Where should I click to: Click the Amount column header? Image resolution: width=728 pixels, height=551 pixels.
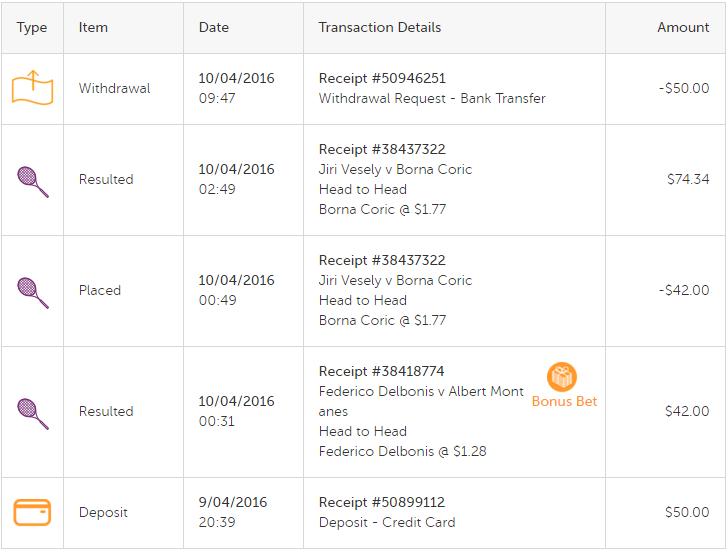683,27
